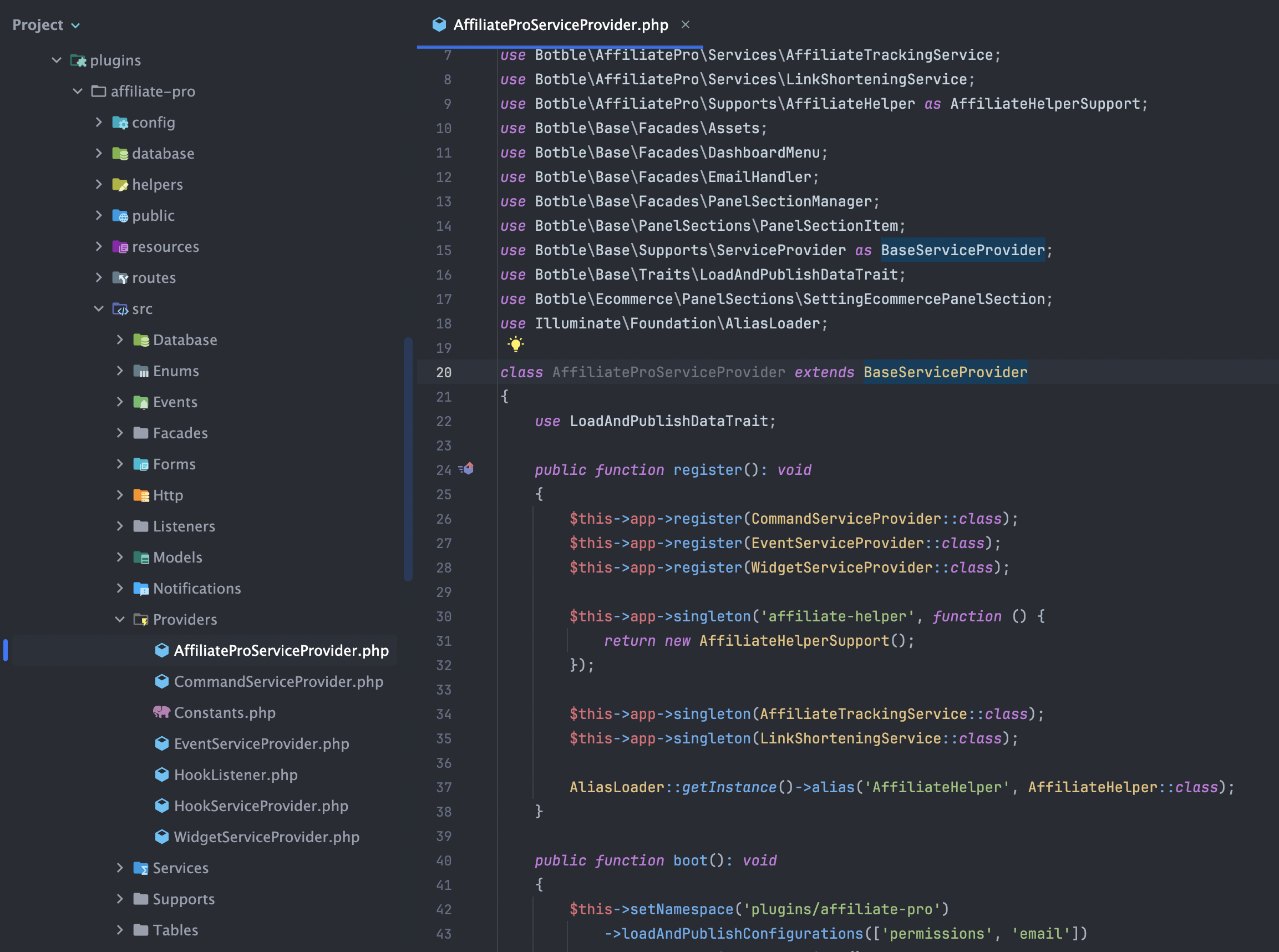Open WidgetServiceProvider.php in project tree
This screenshot has height=952, width=1279.
coord(266,837)
